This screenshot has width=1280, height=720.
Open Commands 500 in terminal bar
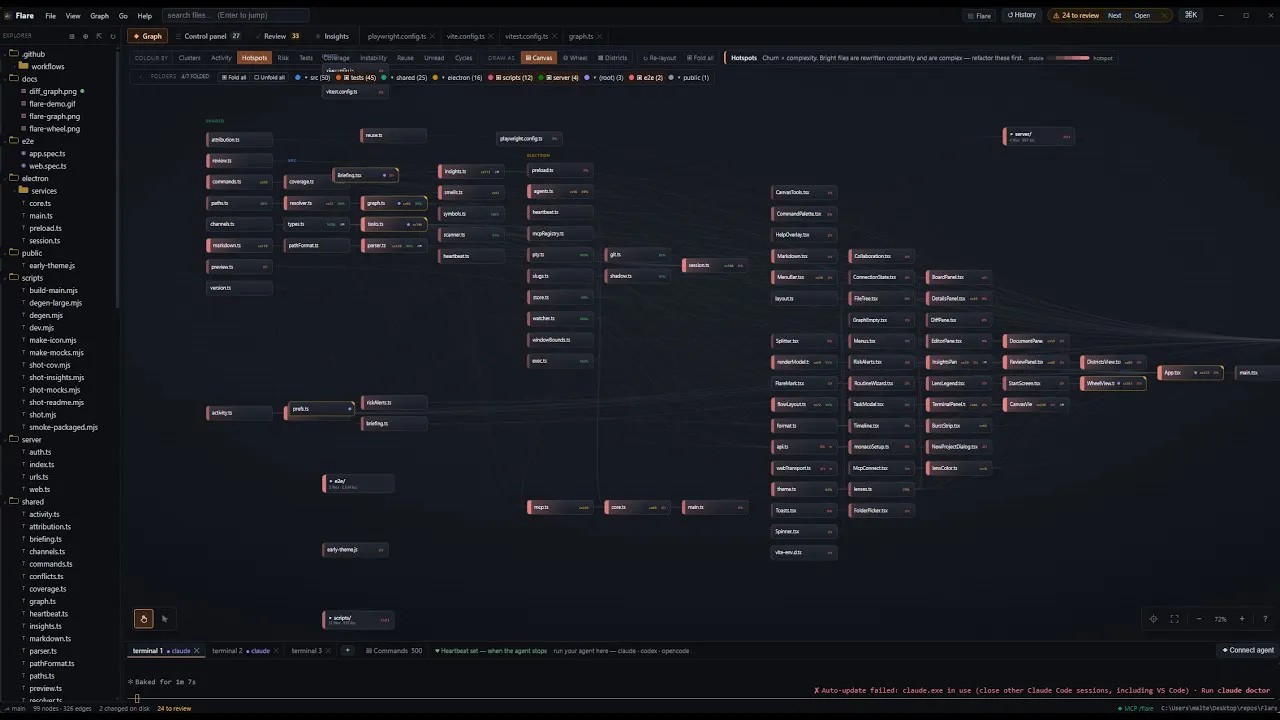(394, 651)
